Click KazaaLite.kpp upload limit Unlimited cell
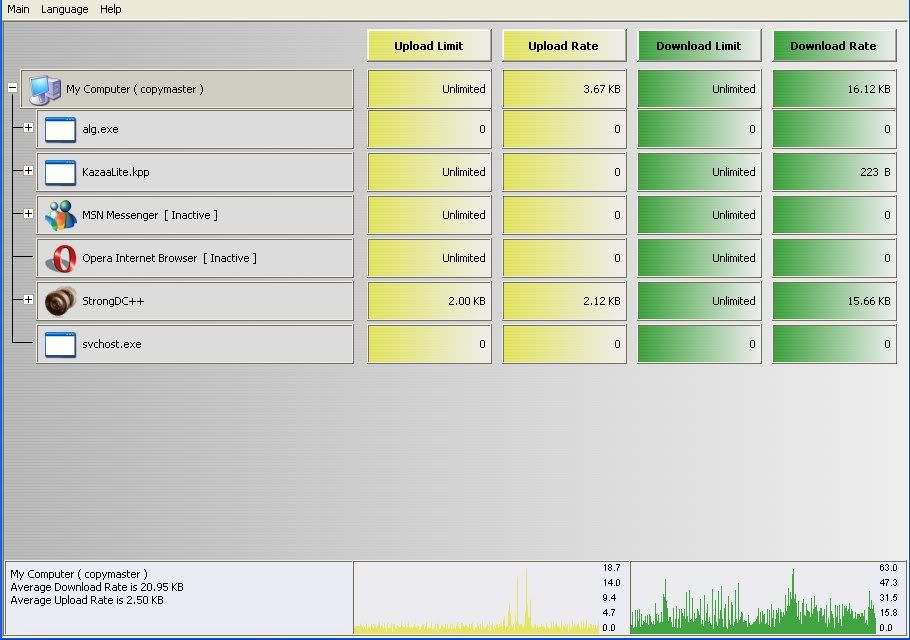This screenshot has width=910, height=640. (x=429, y=172)
